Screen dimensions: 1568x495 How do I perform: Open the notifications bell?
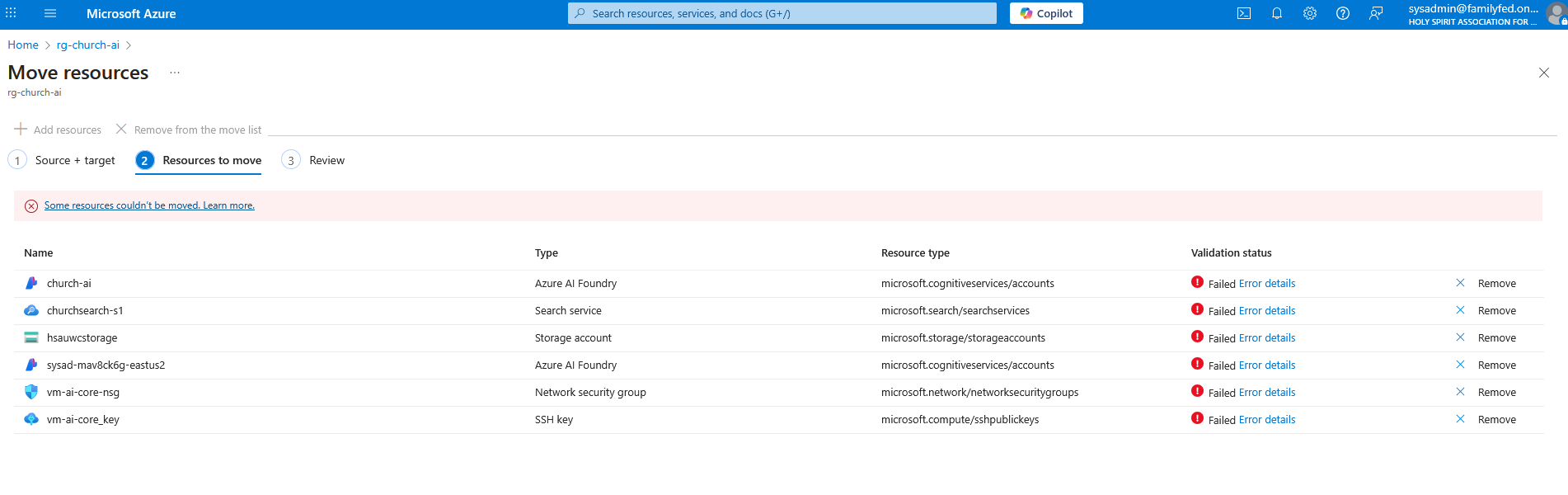click(1277, 13)
